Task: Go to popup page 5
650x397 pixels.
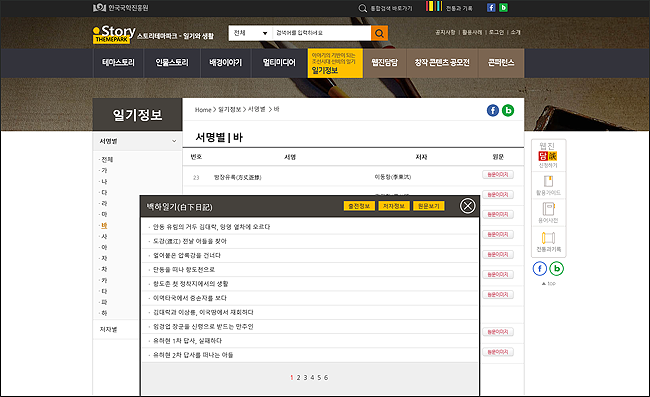Action: 319,378
